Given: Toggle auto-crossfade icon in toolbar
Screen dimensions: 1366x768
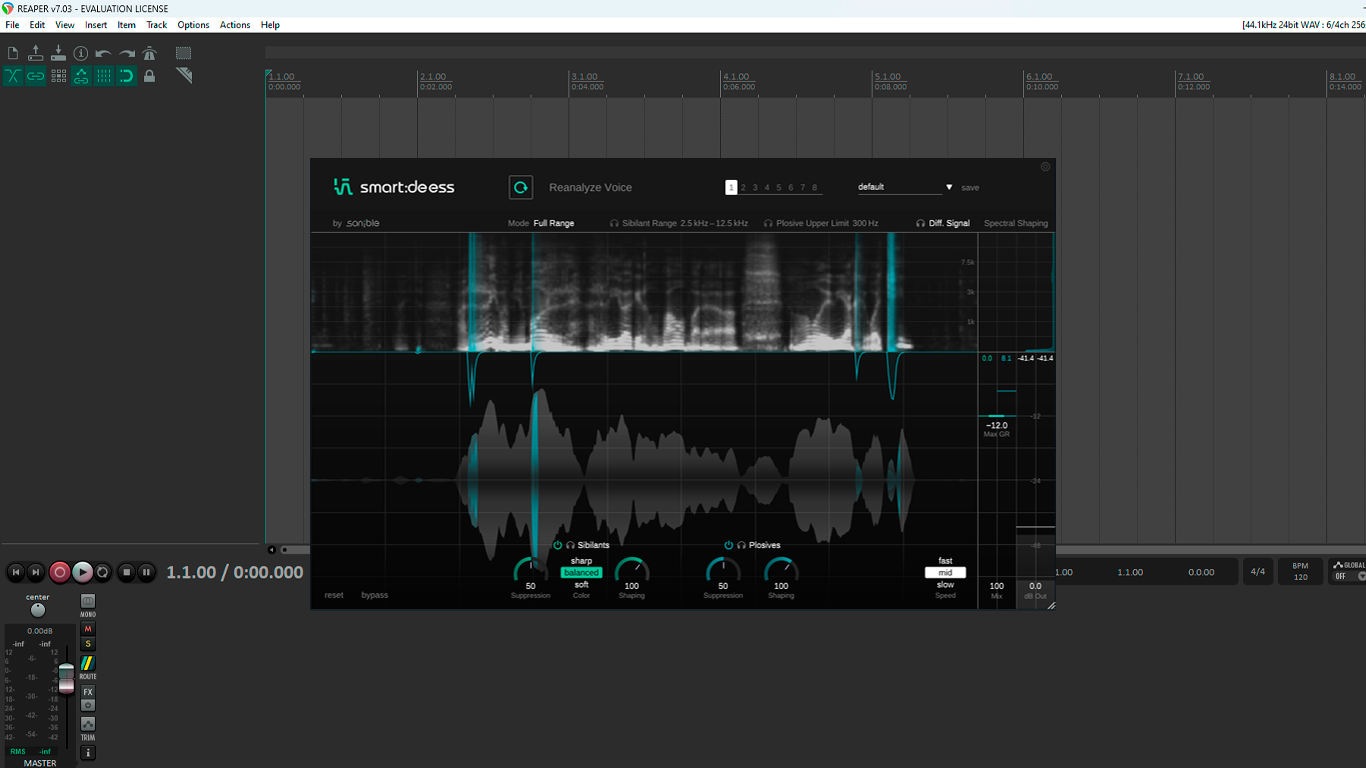Looking at the screenshot, I should tap(13, 76).
